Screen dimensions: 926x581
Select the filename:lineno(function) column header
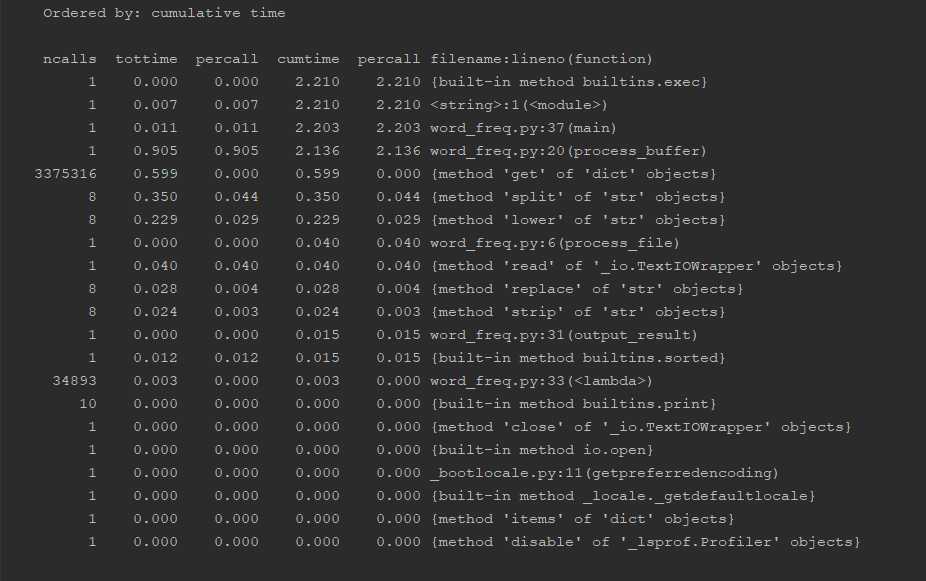coord(542,59)
